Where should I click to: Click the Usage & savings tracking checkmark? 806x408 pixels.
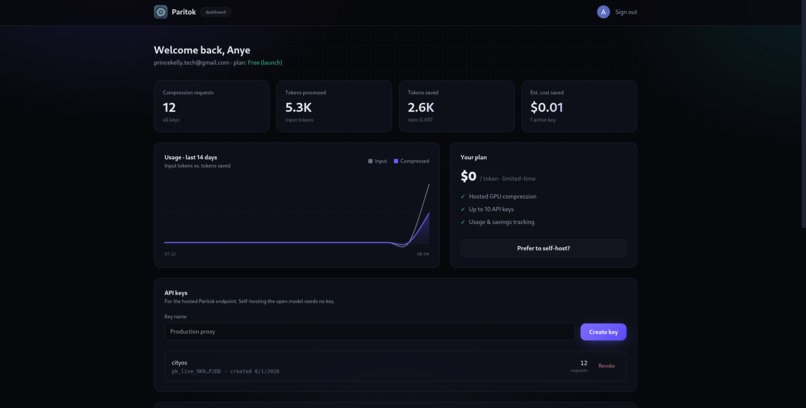[463, 222]
